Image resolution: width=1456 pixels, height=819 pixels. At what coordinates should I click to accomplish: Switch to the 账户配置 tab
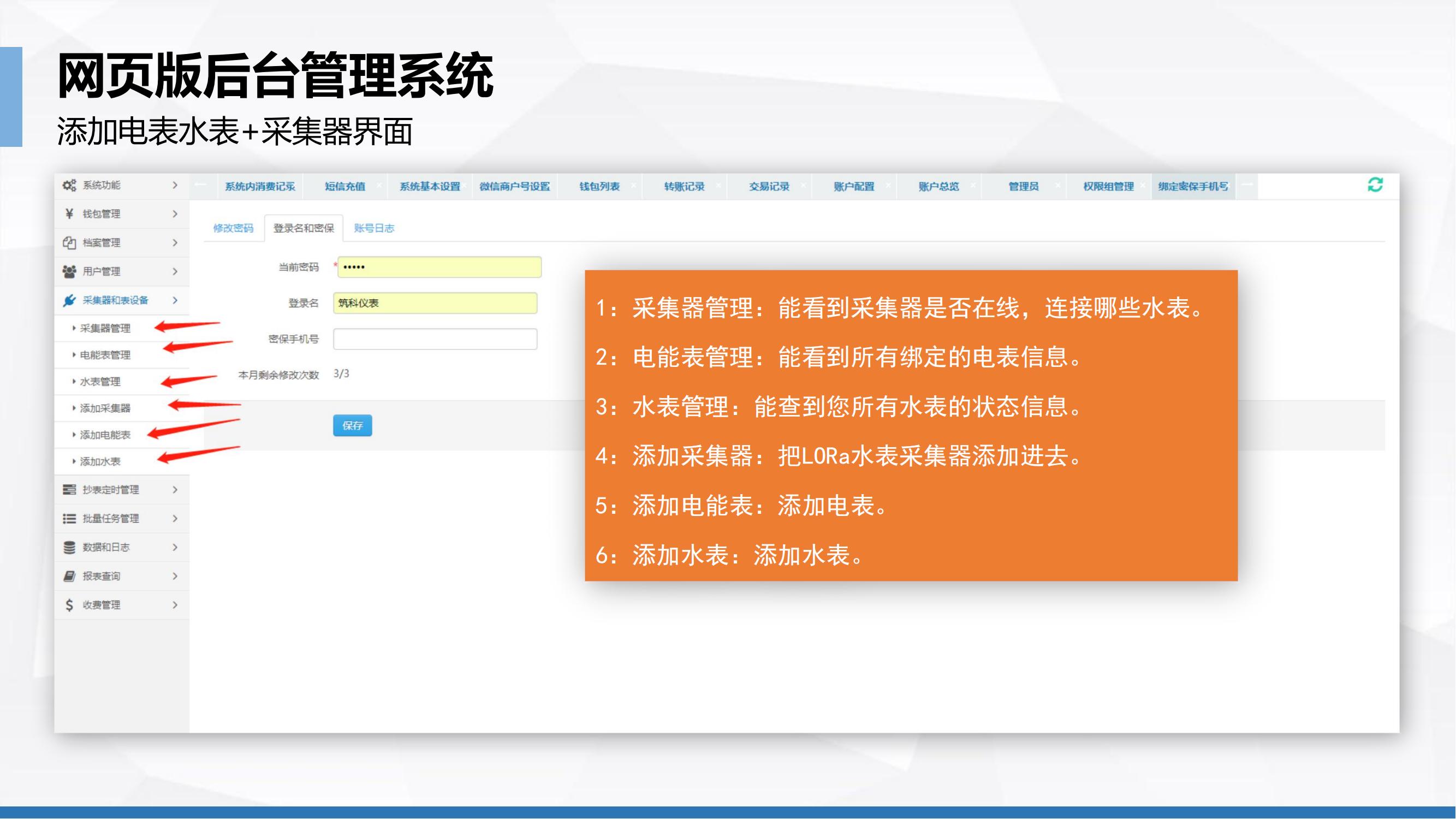(x=854, y=187)
